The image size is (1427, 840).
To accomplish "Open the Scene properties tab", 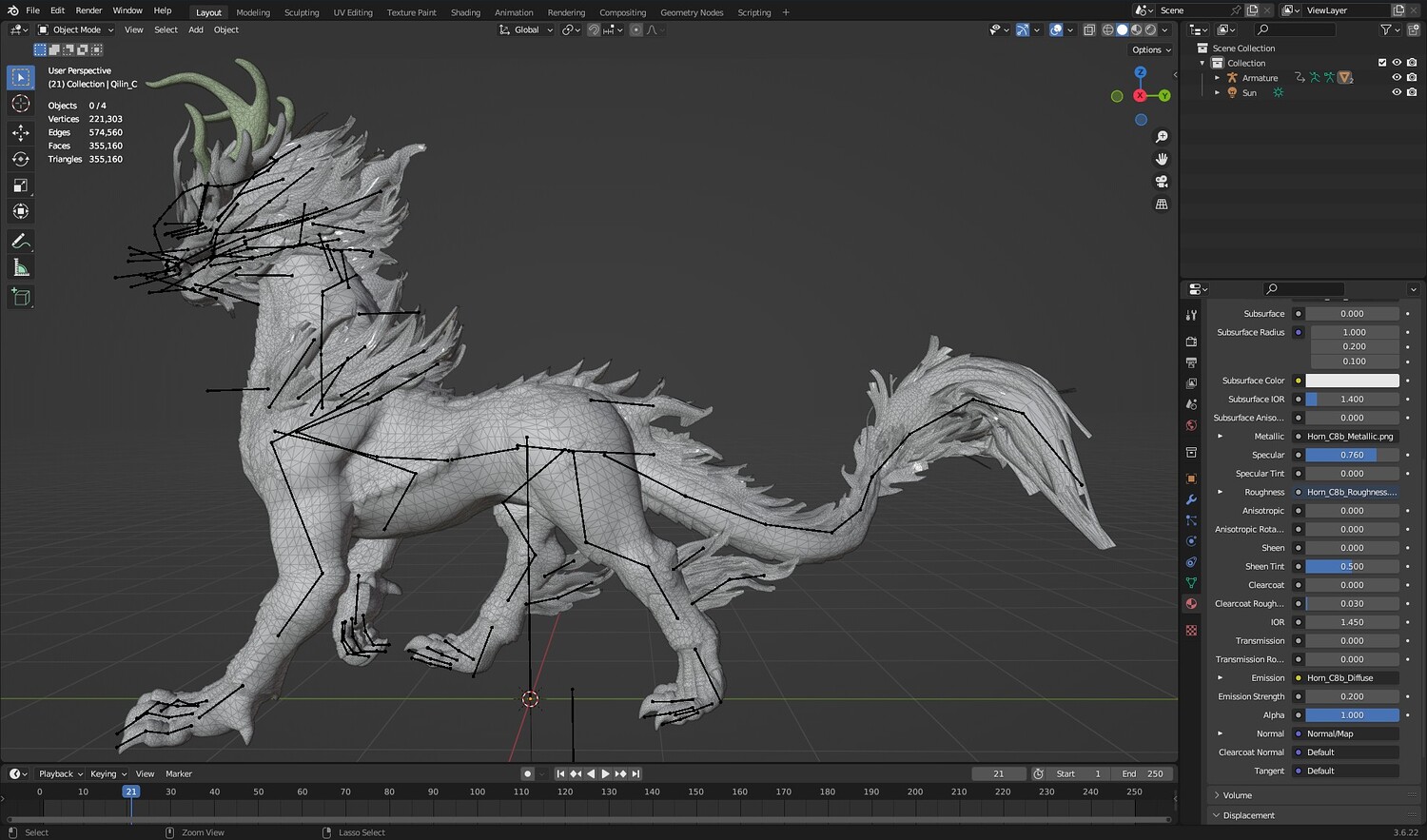I will [x=1191, y=404].
